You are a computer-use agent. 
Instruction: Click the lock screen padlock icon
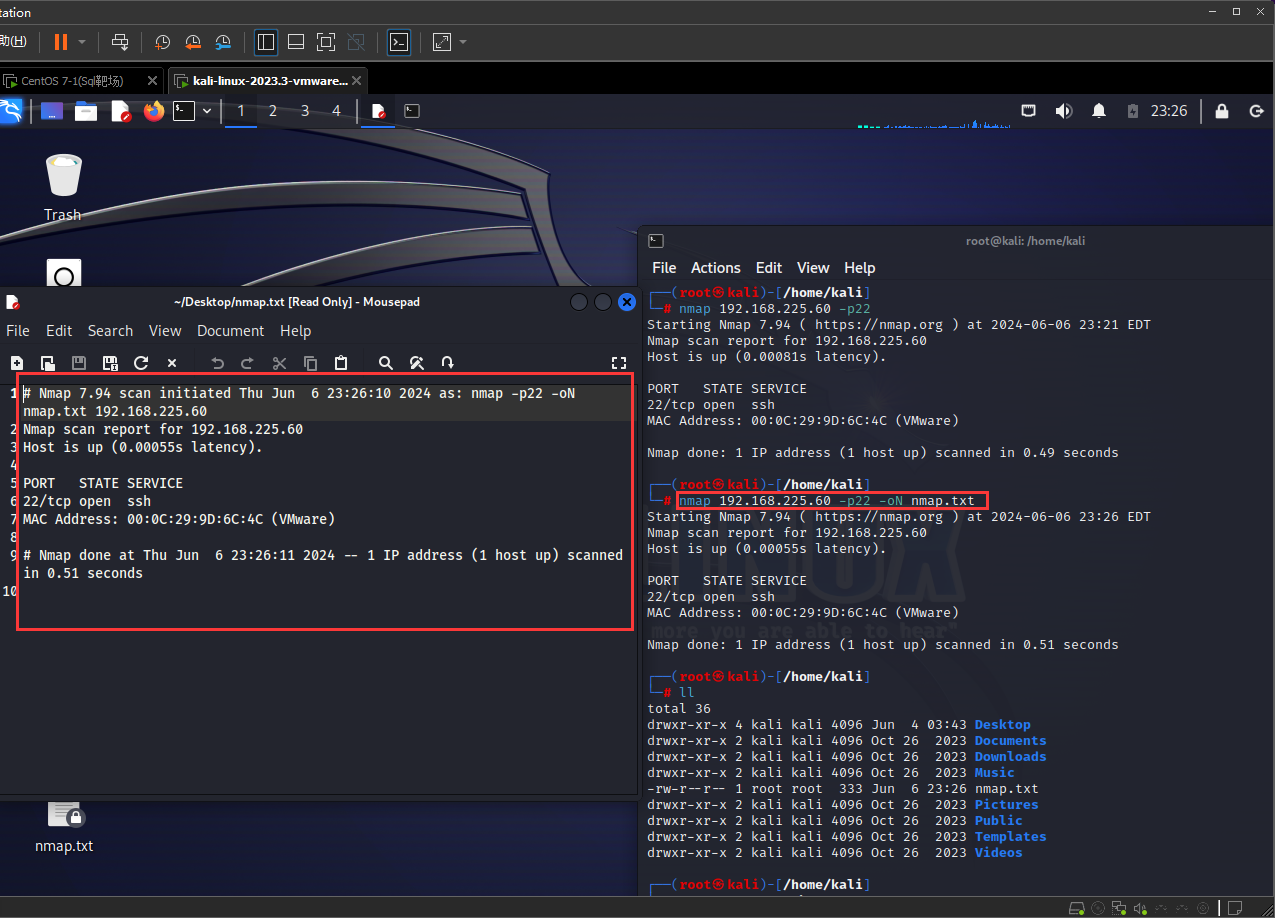click(1222, 111)
